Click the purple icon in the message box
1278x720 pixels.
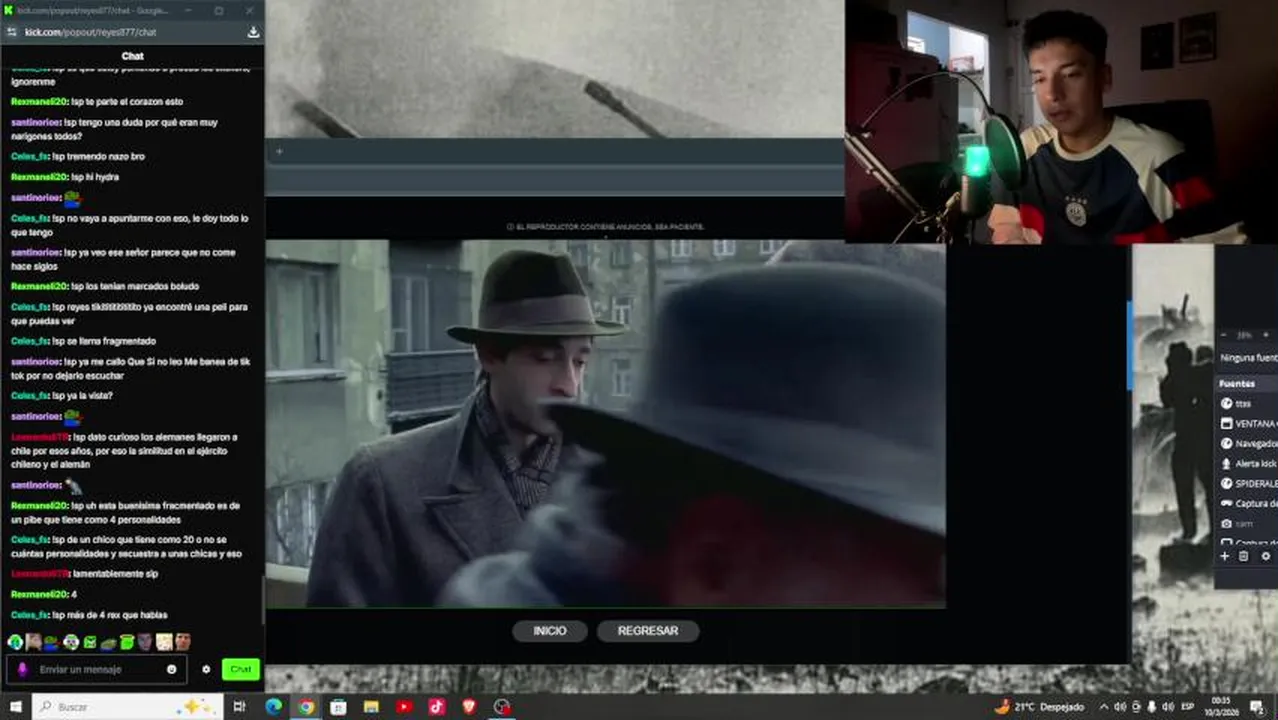pyautogui.click(x=22, y=669)
